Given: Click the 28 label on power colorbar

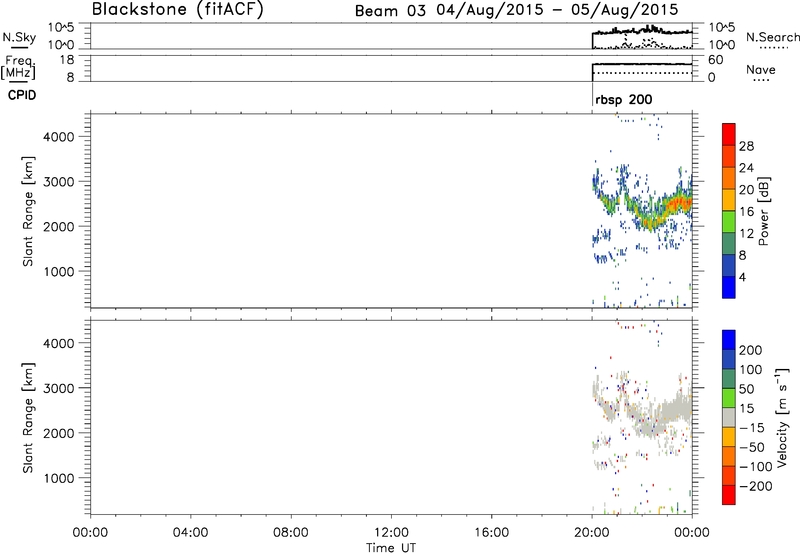Looking at the screenshot, I should point(746,146).
